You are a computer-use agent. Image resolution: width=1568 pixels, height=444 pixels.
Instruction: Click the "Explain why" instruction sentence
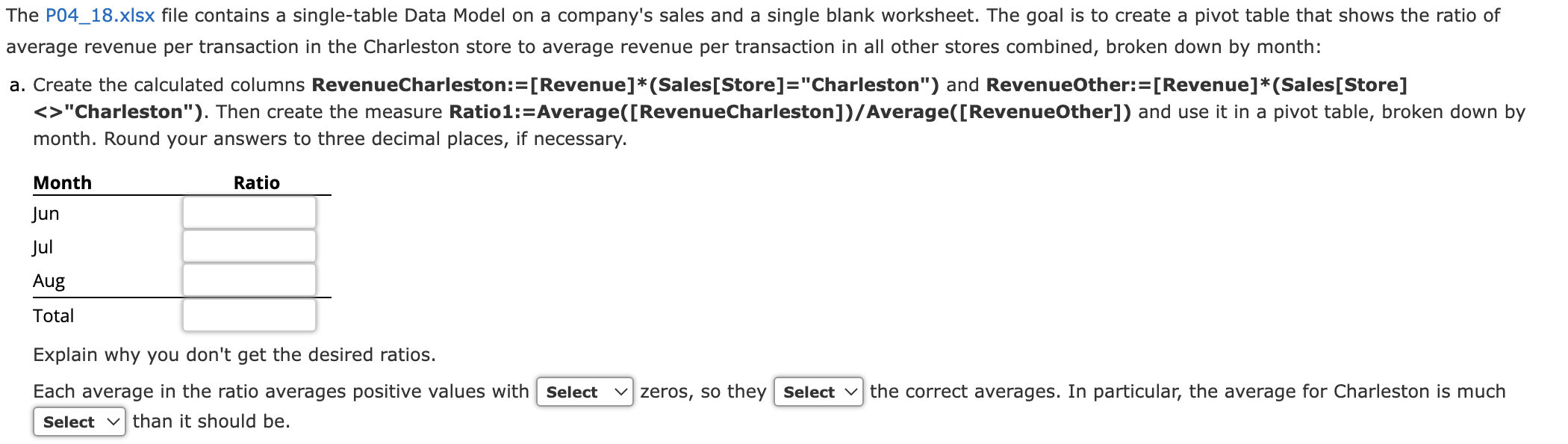(x=234, y=354)
